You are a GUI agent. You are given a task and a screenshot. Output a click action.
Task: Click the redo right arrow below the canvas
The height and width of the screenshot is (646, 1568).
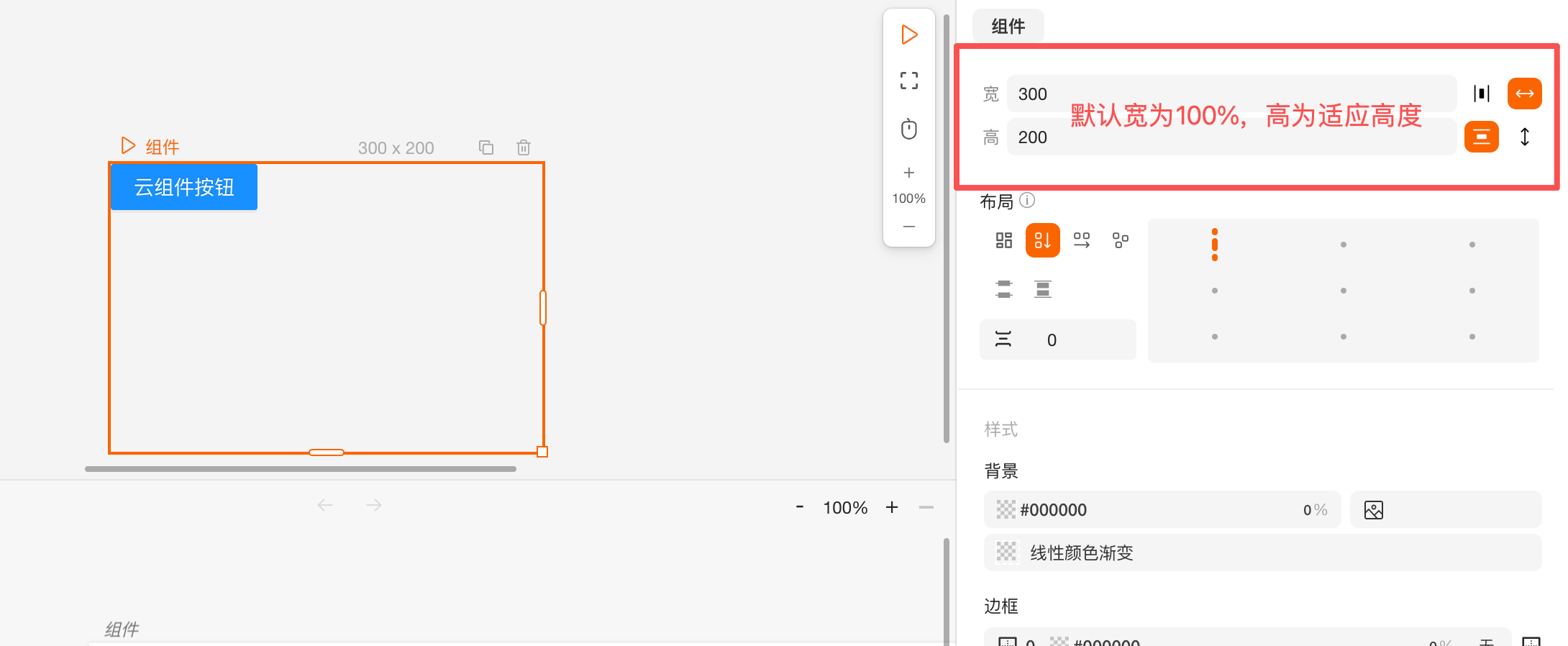point(373,506)
